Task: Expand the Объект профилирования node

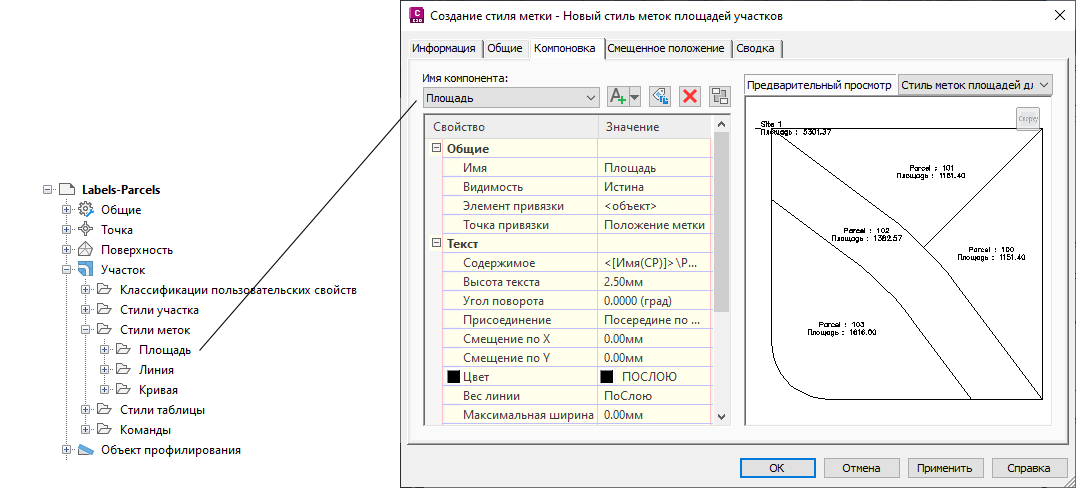Action: point(67,450)
